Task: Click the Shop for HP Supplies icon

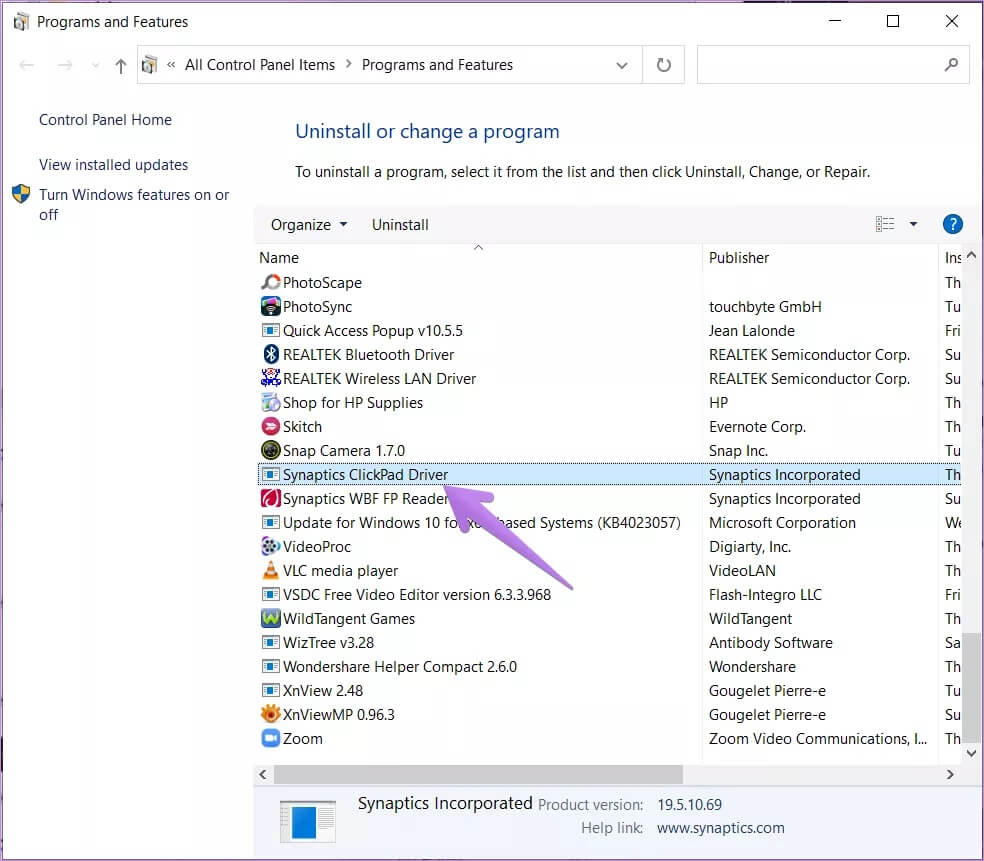Action: pos(270,402)
